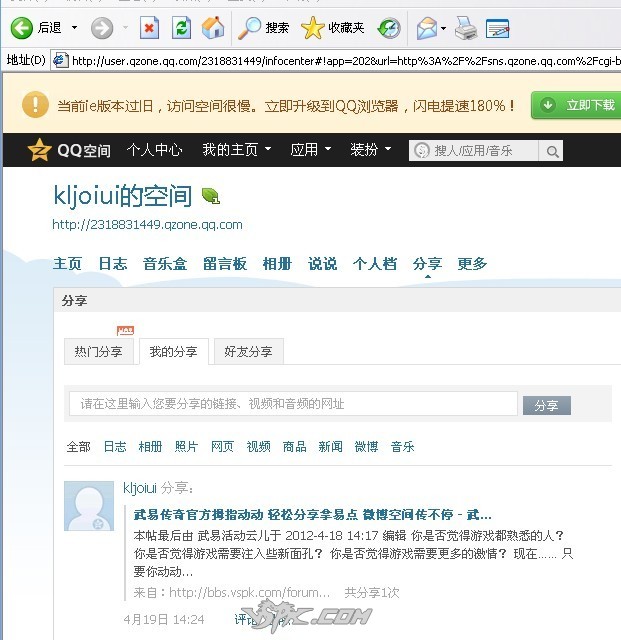Click the Mail envelope icon

[x=427, y=28]
